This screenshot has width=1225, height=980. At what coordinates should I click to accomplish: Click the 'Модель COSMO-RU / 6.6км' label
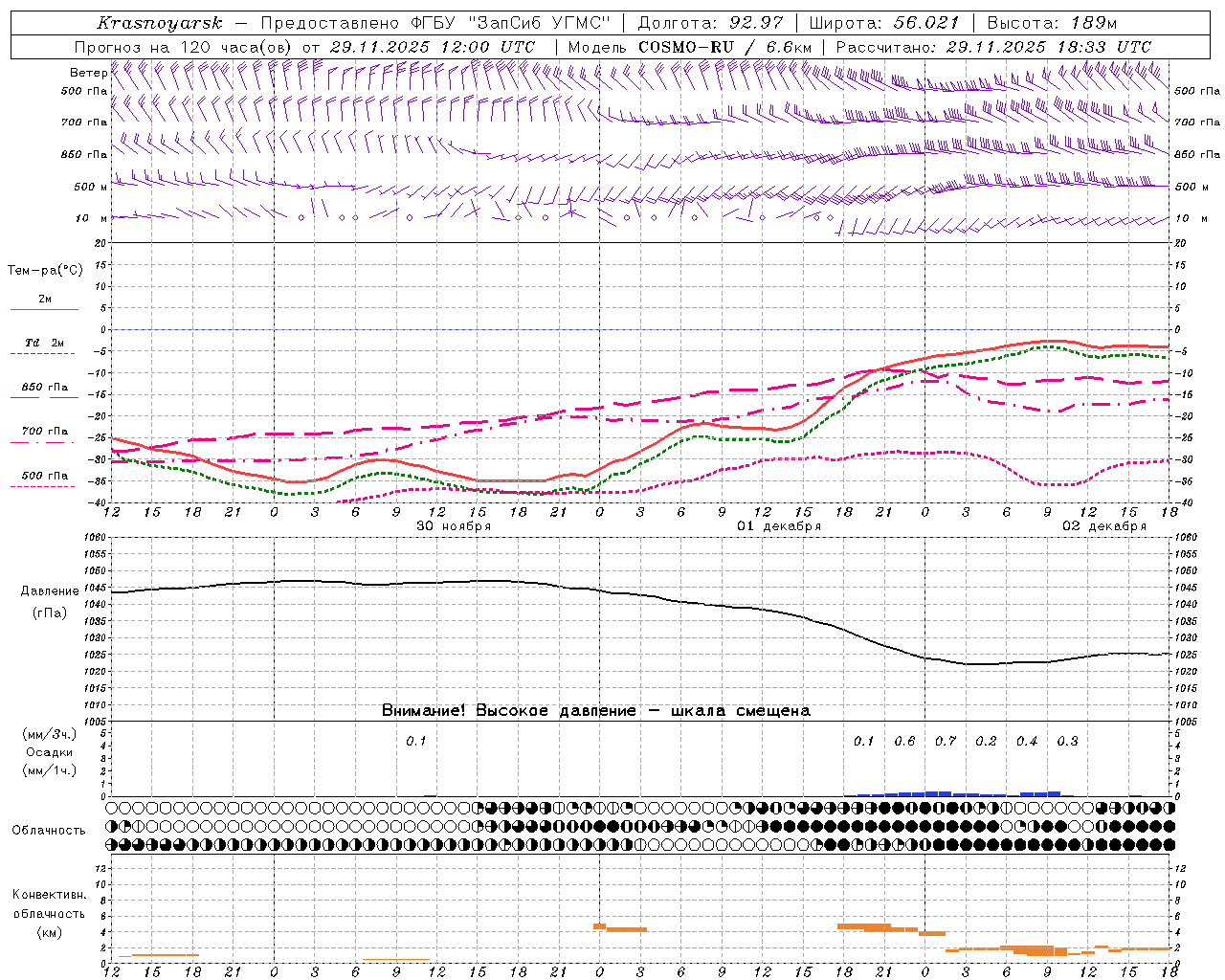(x=689, y=47)
